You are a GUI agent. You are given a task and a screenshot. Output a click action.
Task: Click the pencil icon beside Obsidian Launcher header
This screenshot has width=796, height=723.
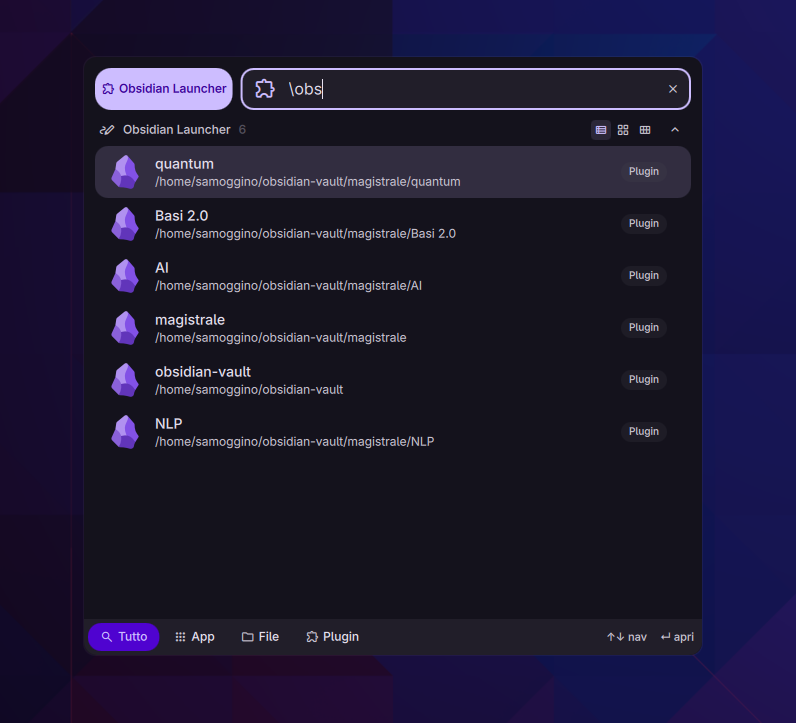[x=107, y=130]
